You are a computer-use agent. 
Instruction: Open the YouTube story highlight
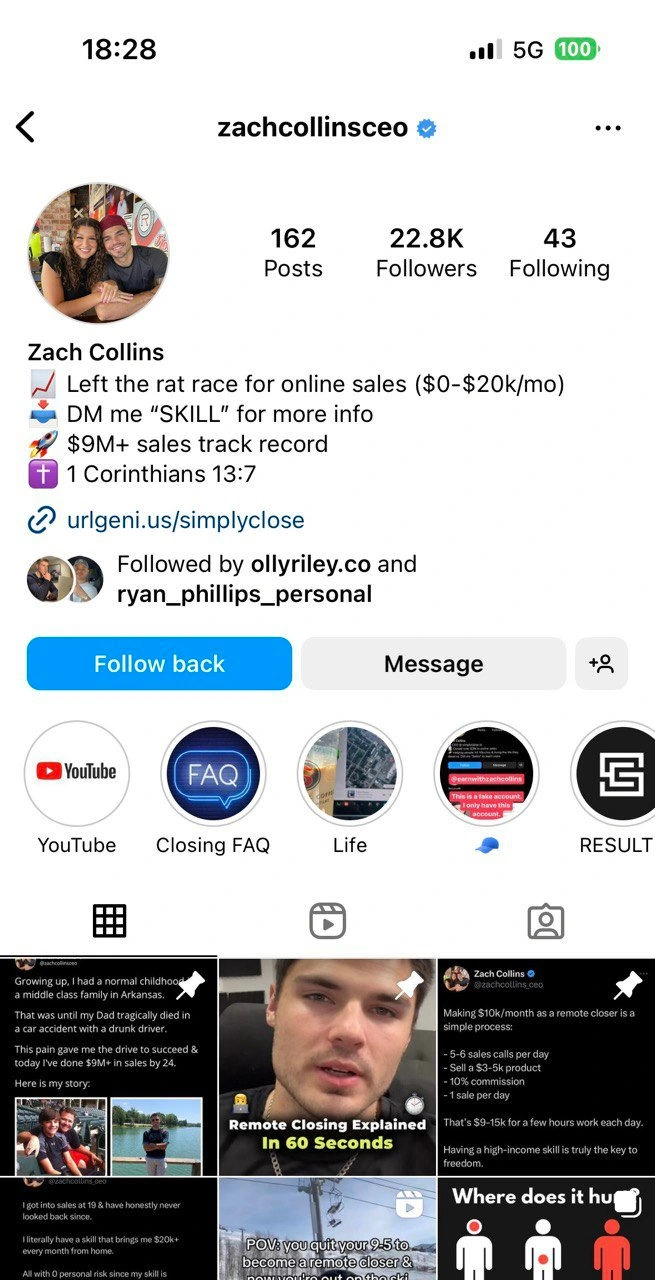point(77,773)
